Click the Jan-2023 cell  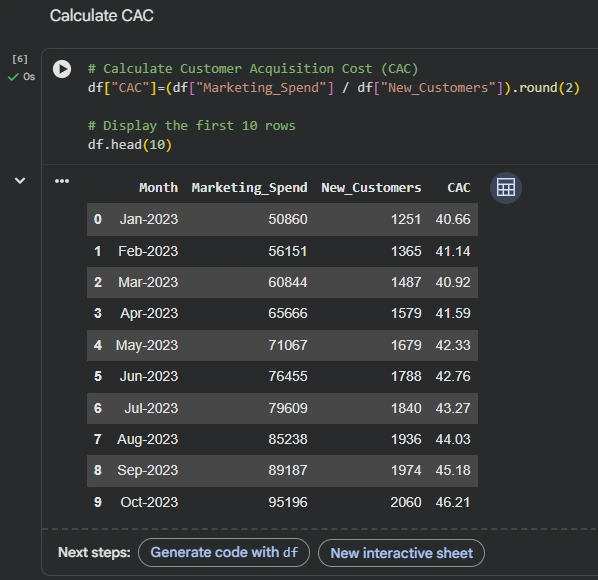point(149,219)
